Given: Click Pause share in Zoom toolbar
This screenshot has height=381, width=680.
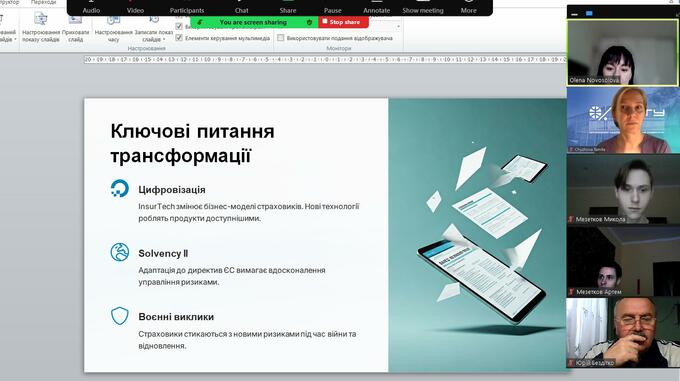Looking at the screenshot, I should coord(333,8).
